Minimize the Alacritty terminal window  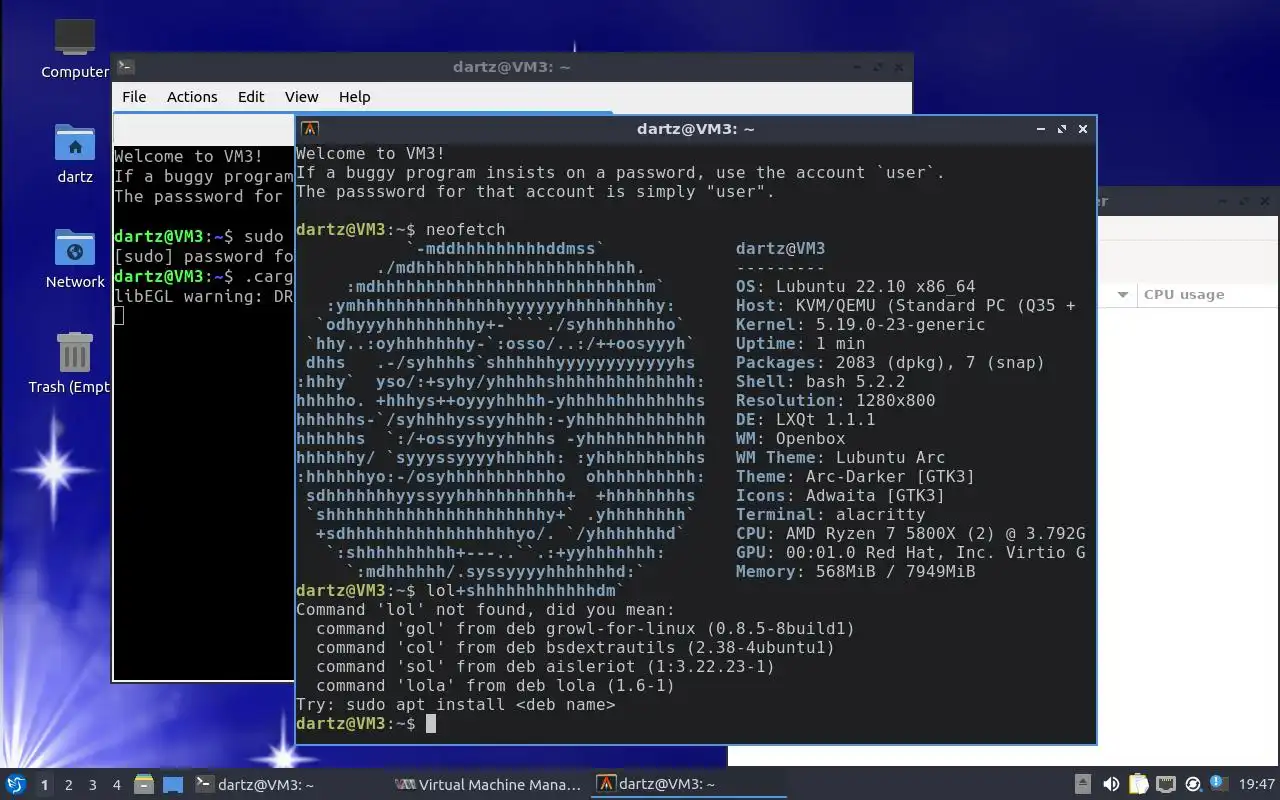[1041, 129]
